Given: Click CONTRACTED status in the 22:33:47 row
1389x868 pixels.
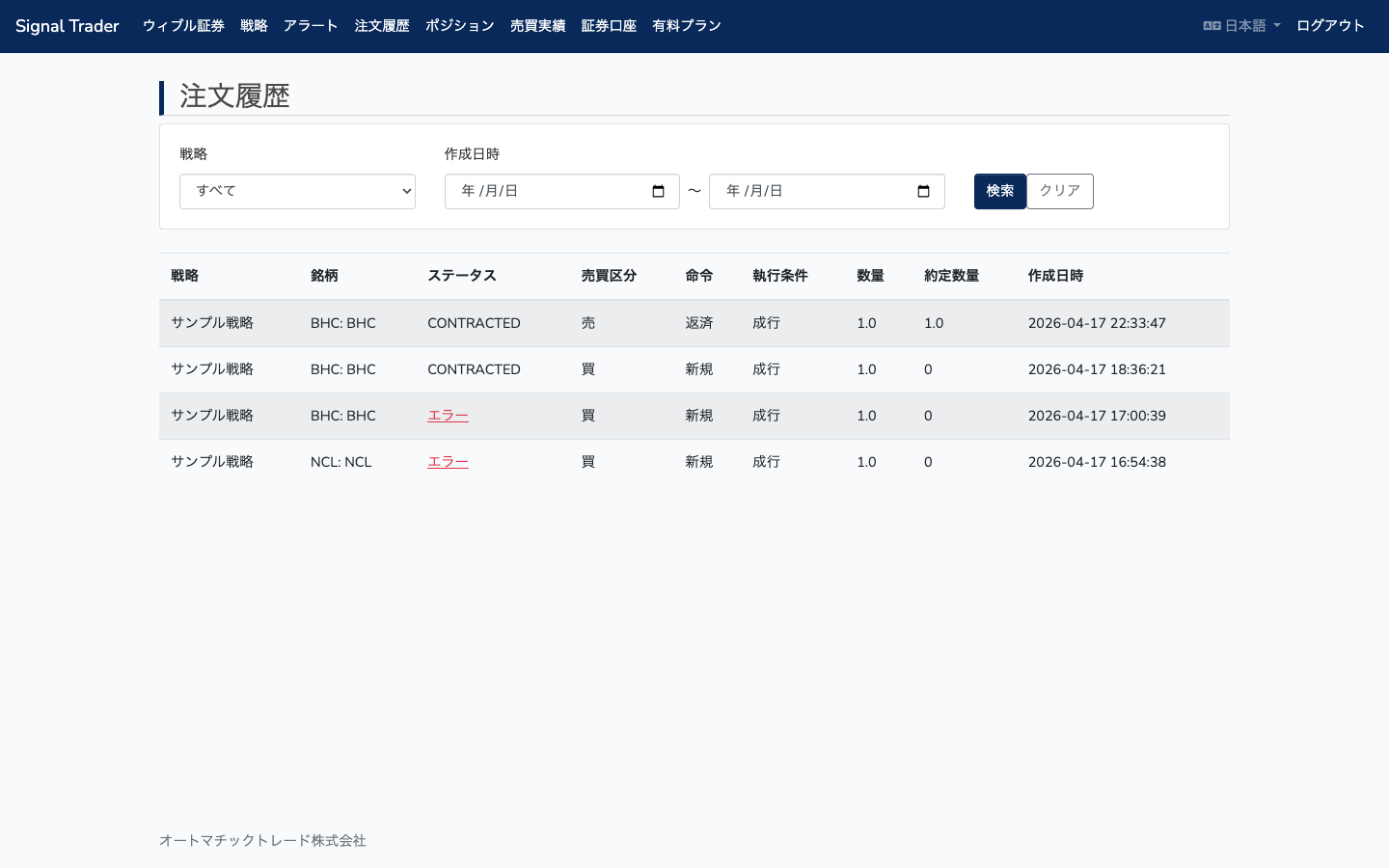Looking at the screenshot, I should (x=474, y=323).
